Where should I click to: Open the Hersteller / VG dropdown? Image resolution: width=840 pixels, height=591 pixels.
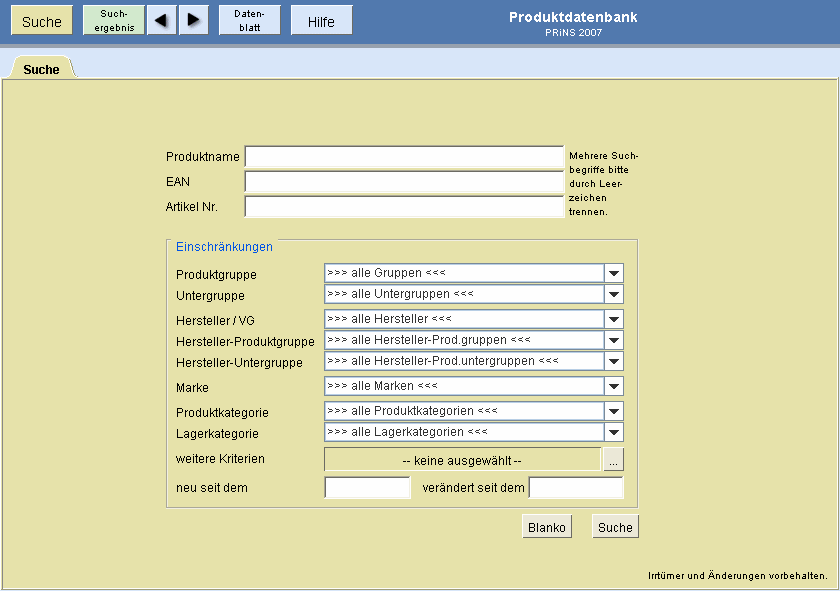click(x=613, y=320)
